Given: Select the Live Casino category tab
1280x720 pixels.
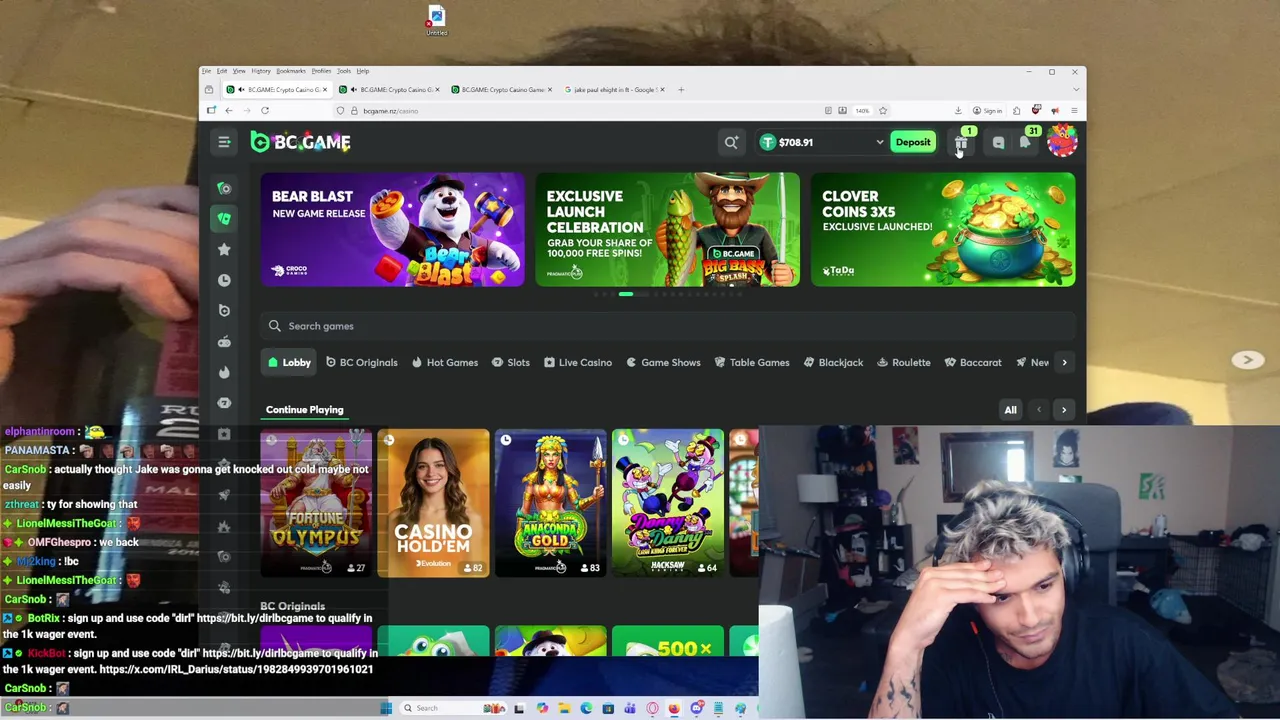Looking at the screenshot, I should 578,362.
